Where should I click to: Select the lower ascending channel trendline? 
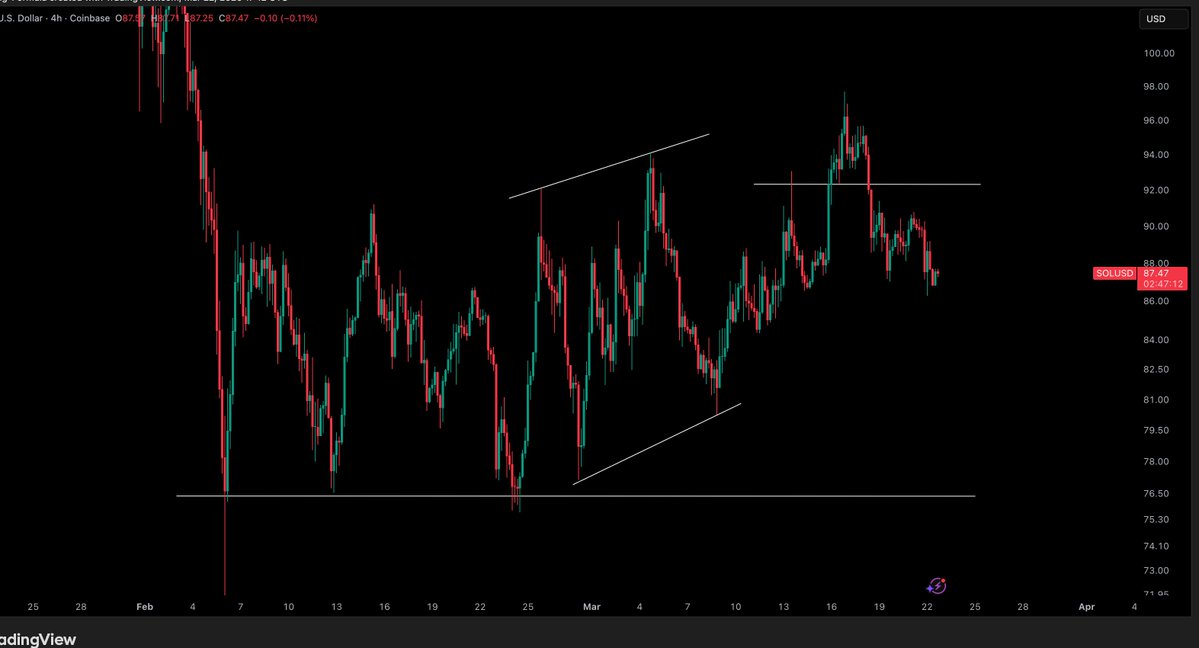point(656,444)
